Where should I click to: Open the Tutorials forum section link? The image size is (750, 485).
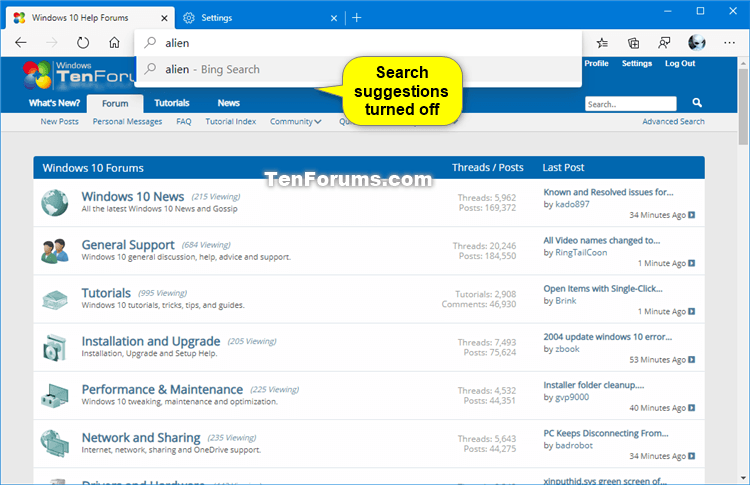(x=106, y=293)
